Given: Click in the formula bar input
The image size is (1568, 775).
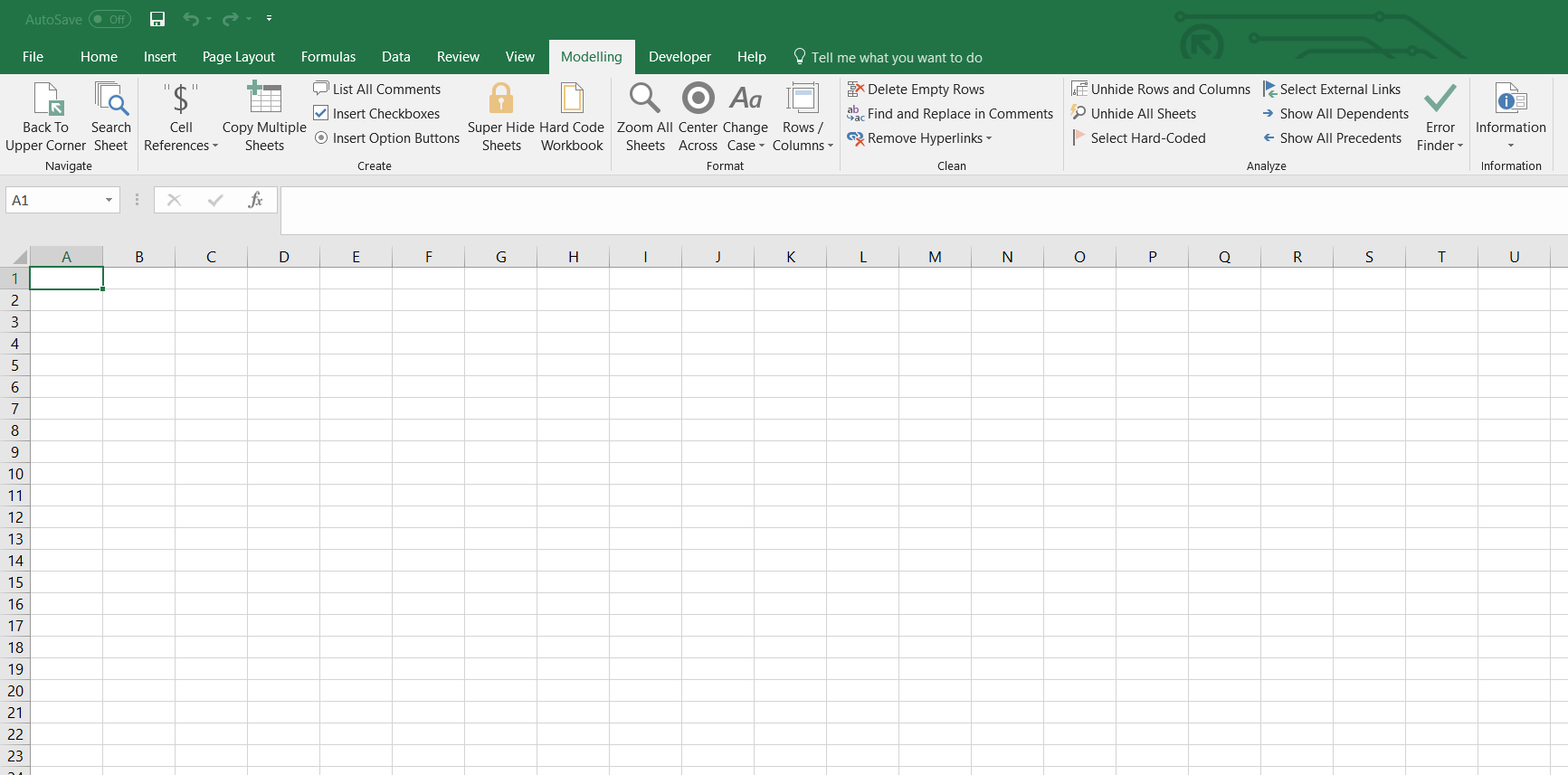Looking at the screenshot, I should (x=924, y=210).
